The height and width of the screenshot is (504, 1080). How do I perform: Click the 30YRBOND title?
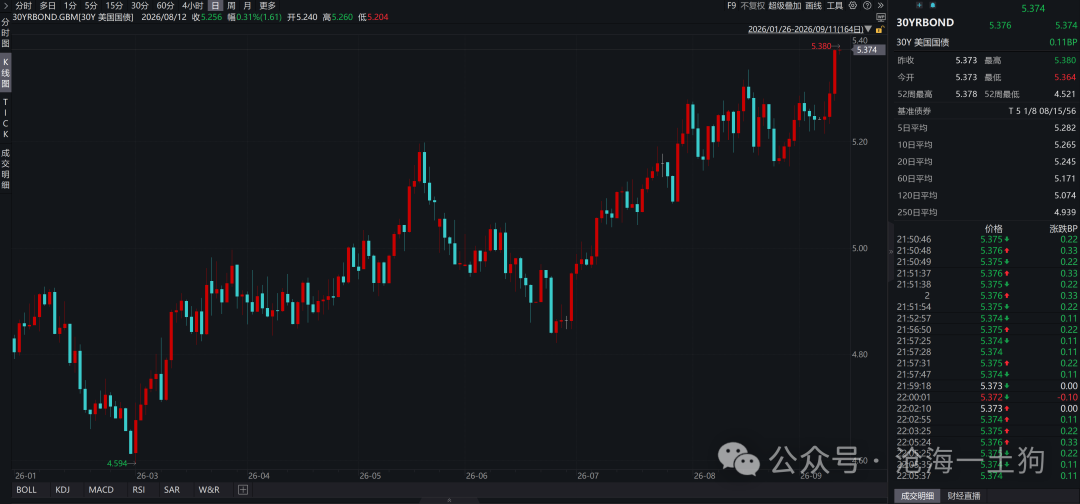(925, 22)
